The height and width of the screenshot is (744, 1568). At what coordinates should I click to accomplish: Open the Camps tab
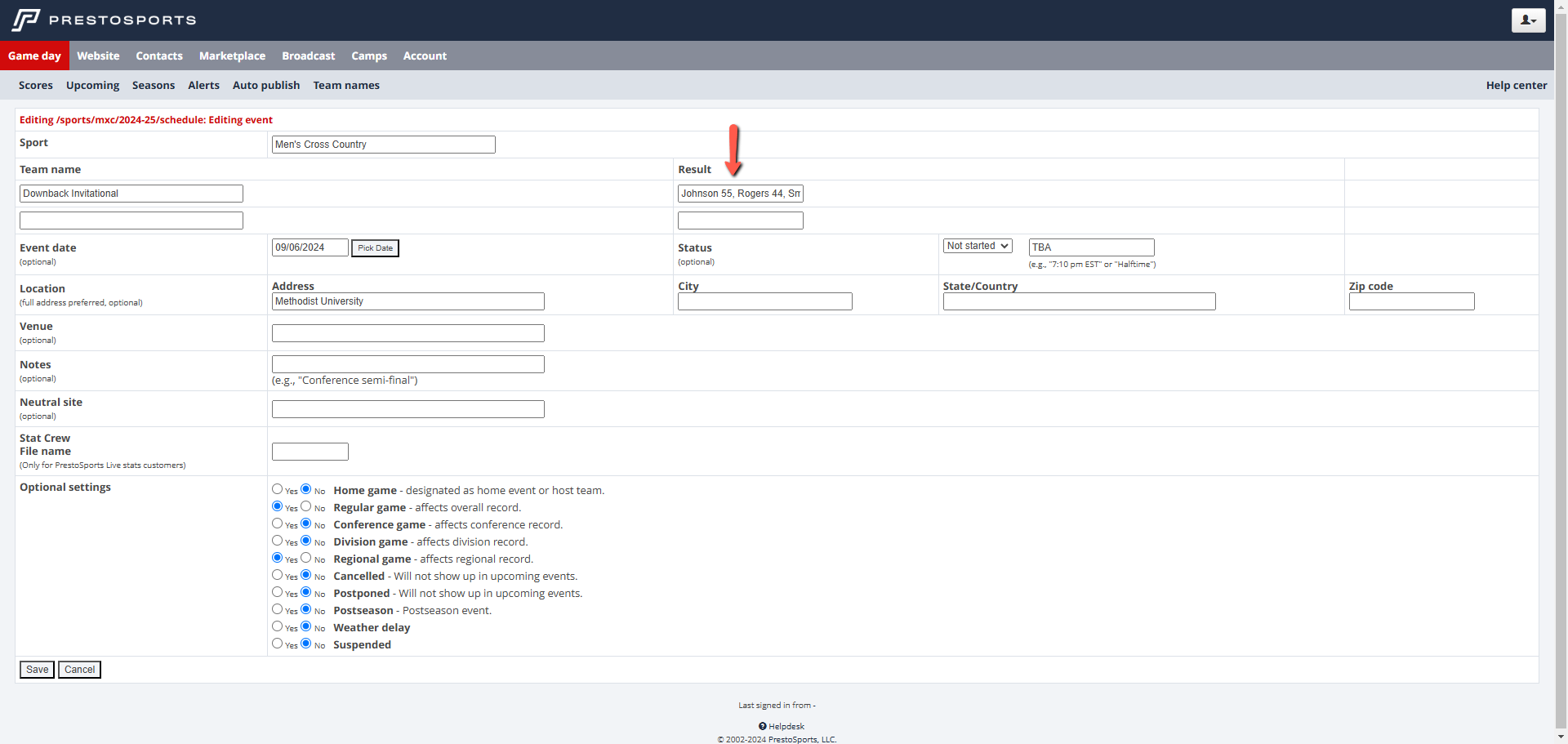tap(369, 56)
